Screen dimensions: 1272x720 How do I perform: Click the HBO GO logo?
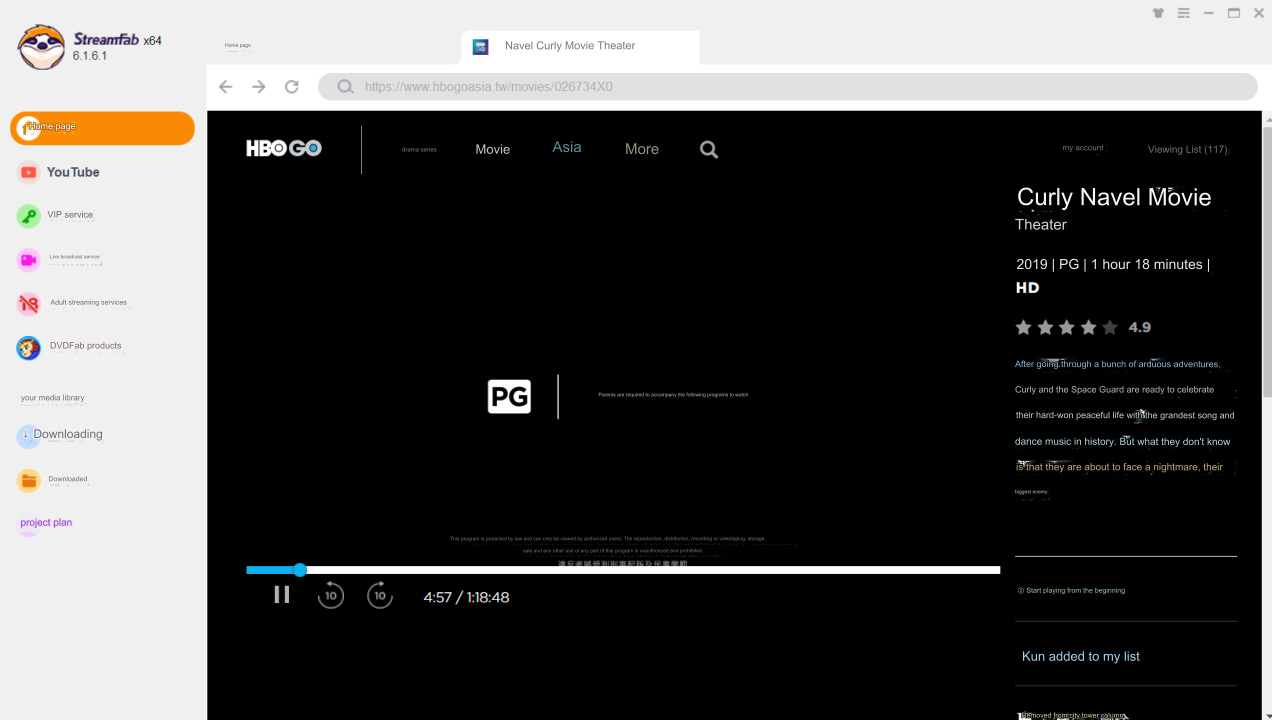pyautogui.click(x=284, y=148)
